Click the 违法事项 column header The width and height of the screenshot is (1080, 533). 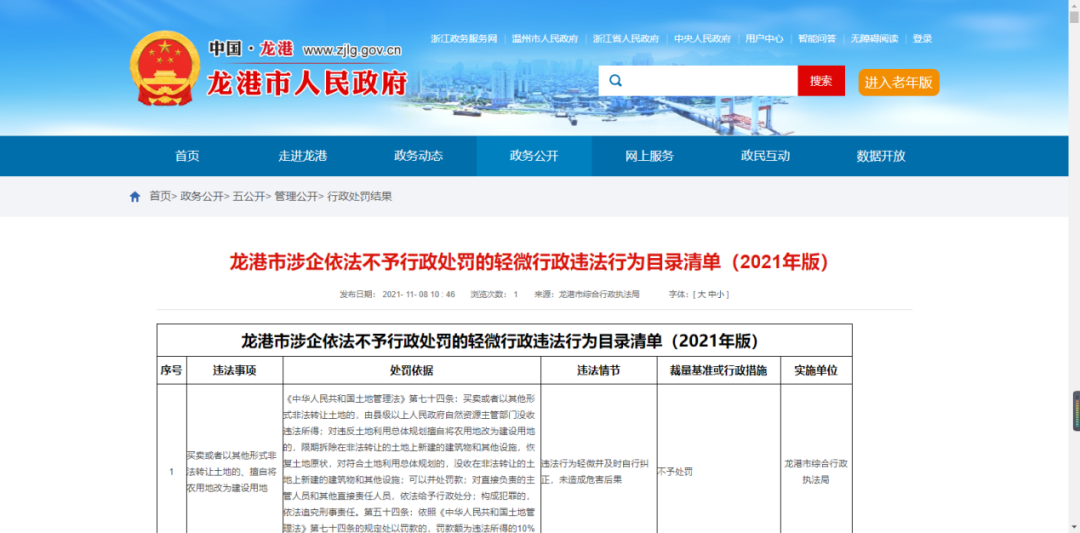click(234, 370)
